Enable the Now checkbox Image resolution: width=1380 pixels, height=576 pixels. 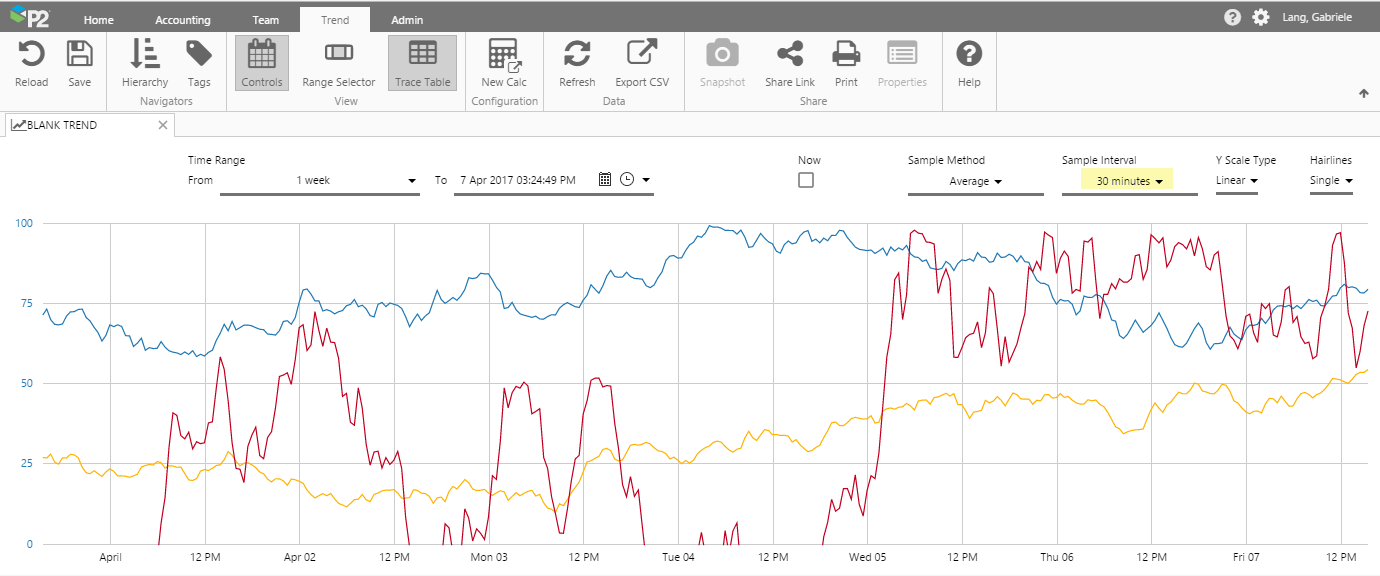click(806, 180)
